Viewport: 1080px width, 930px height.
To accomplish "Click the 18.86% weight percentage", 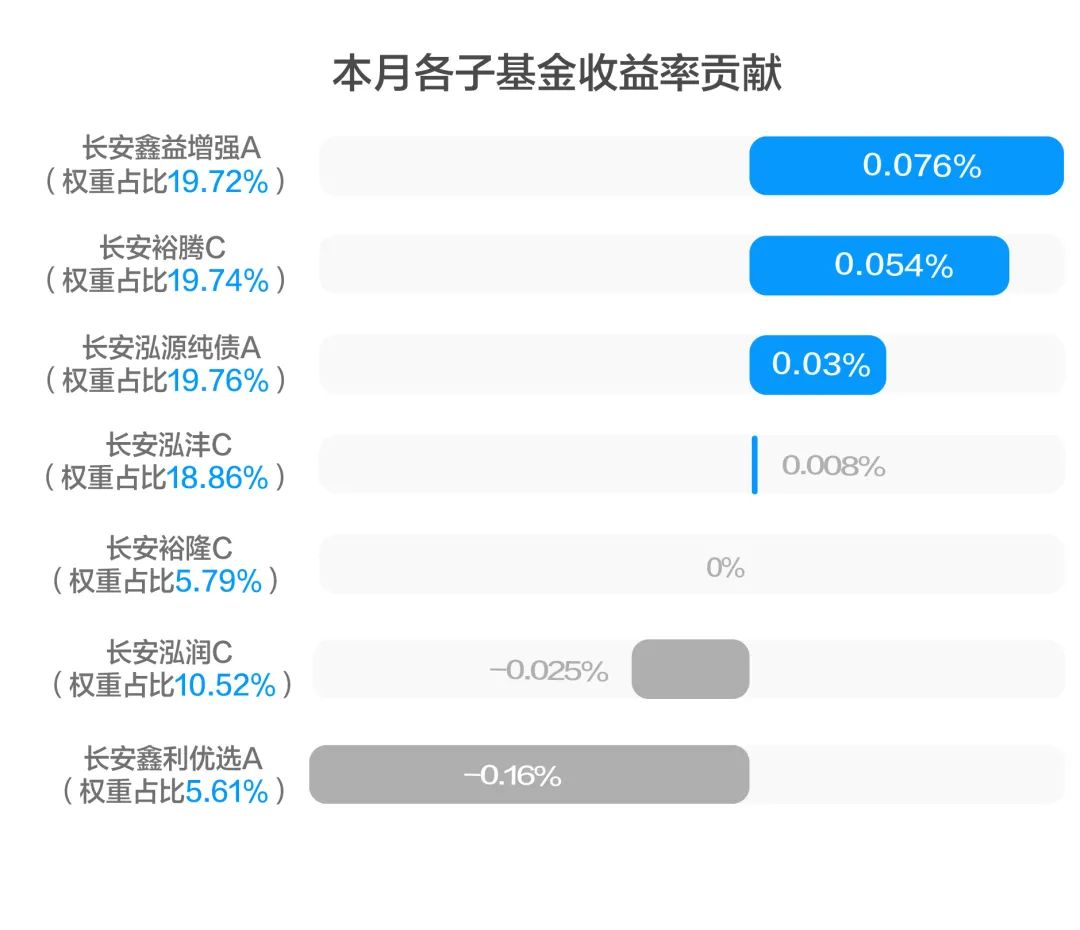I will pos(218,479).
